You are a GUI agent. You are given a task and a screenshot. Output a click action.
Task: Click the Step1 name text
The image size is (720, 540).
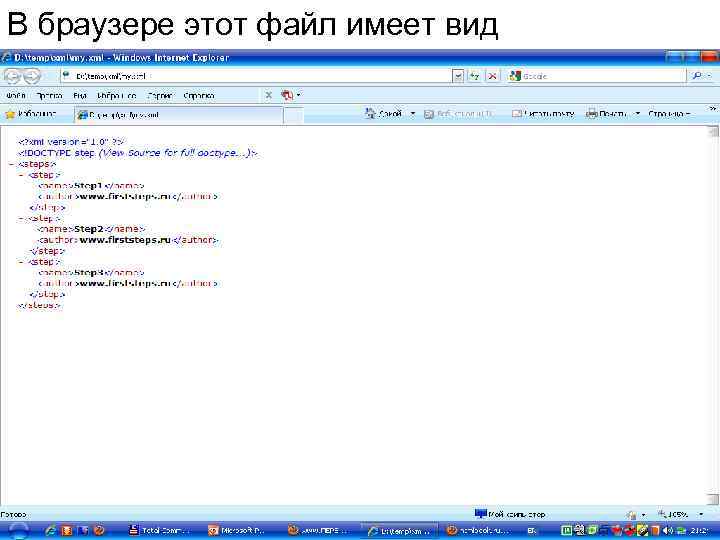click(x=88, y=186)
